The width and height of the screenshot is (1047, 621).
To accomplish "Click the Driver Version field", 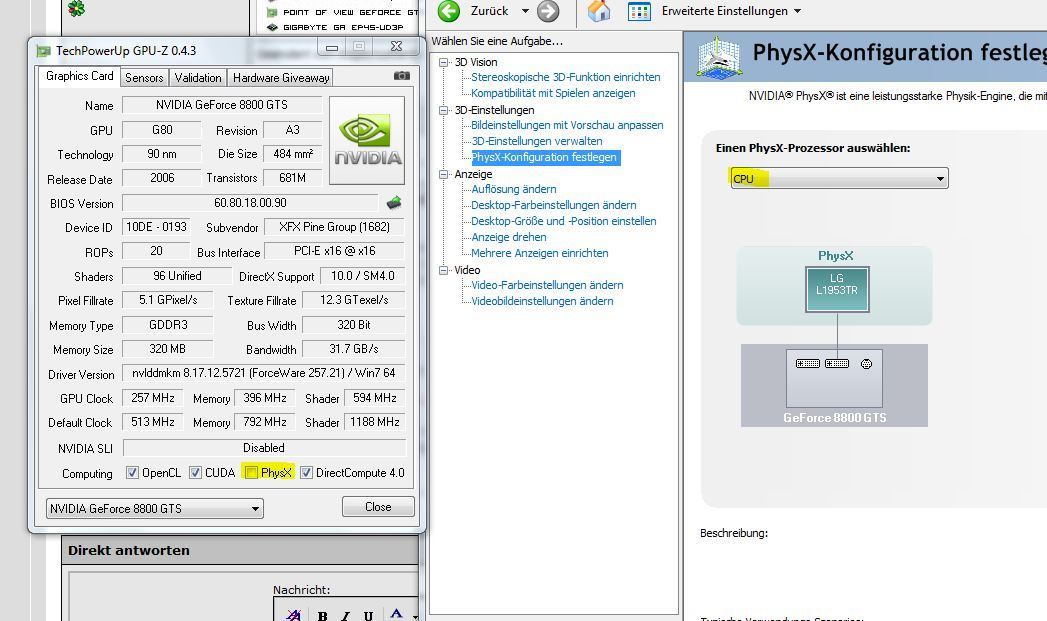I will (x=264, y=373).
